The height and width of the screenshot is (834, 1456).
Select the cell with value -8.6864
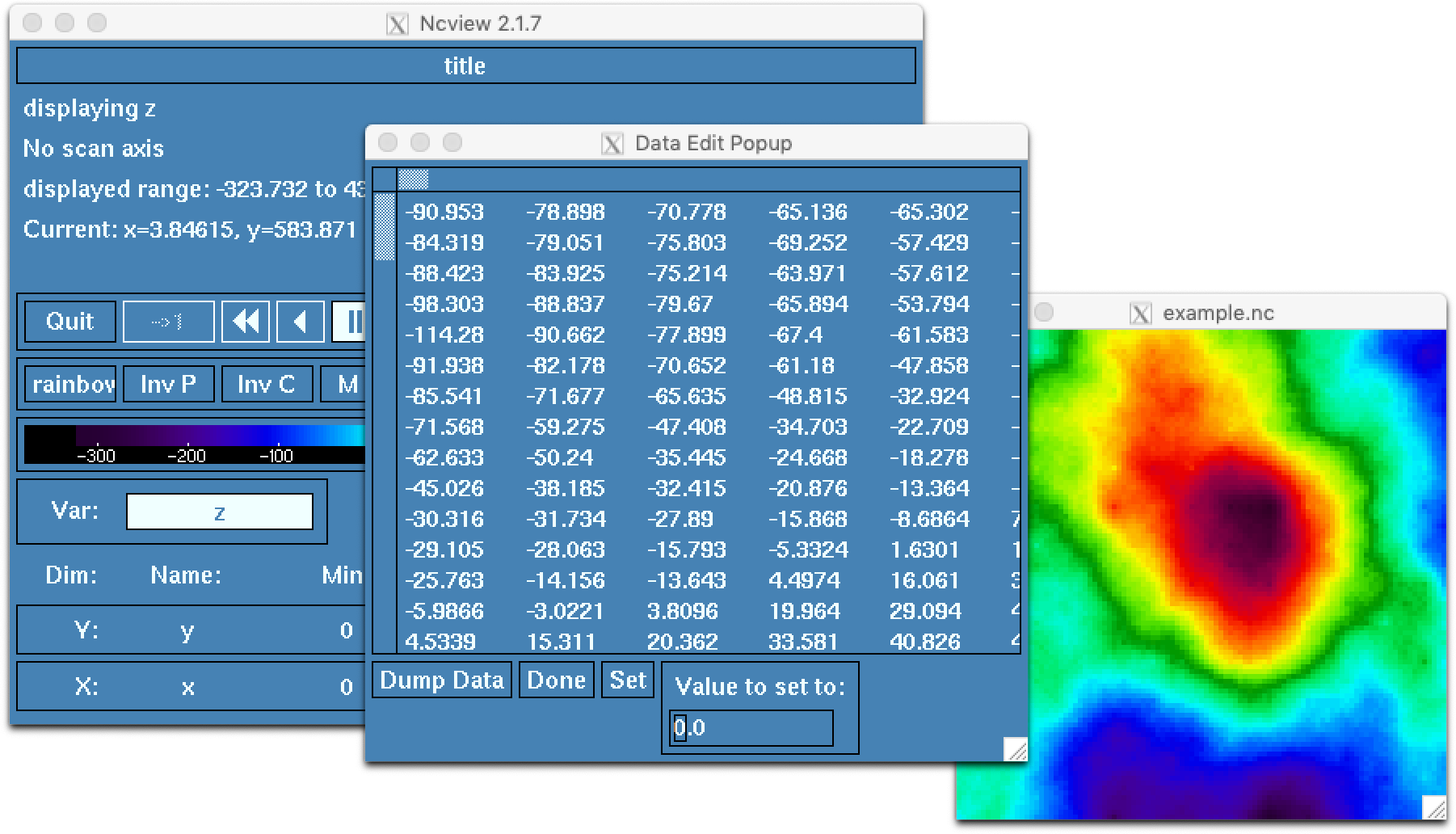coord(929,519)
